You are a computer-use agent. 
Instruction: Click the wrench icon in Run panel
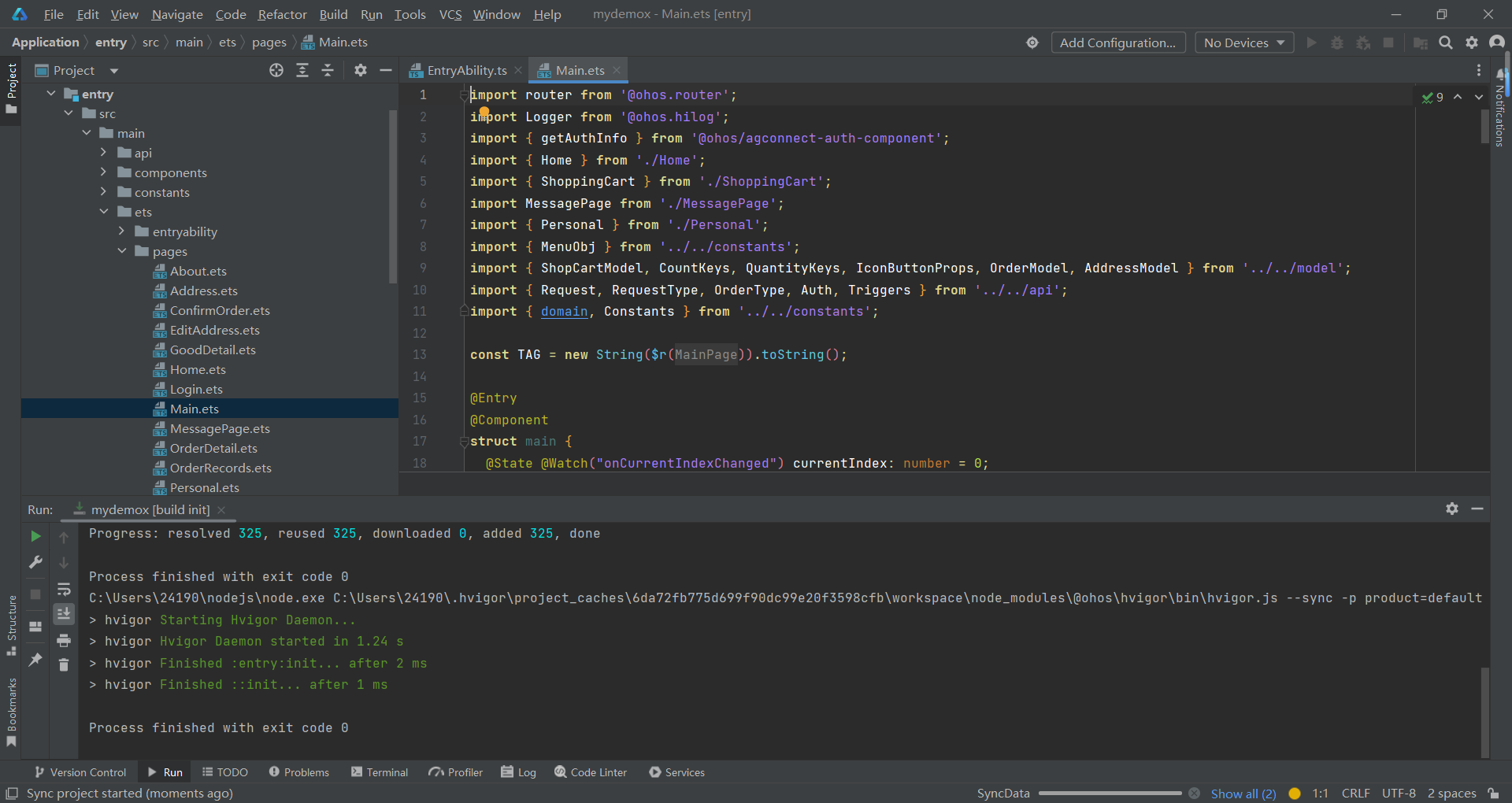[35, 562]
